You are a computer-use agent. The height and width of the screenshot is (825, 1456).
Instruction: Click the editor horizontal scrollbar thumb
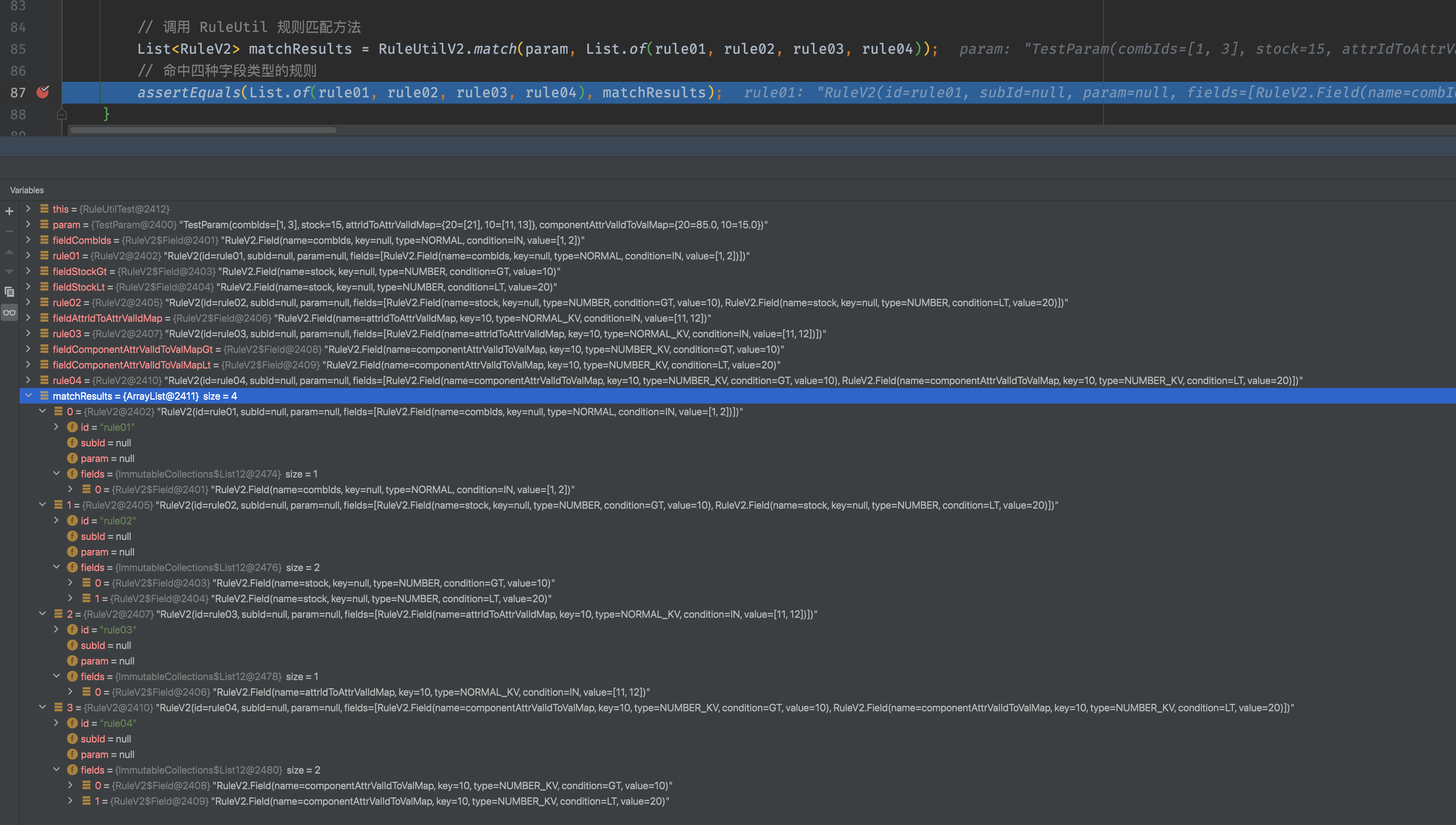(x=203, y=130)
